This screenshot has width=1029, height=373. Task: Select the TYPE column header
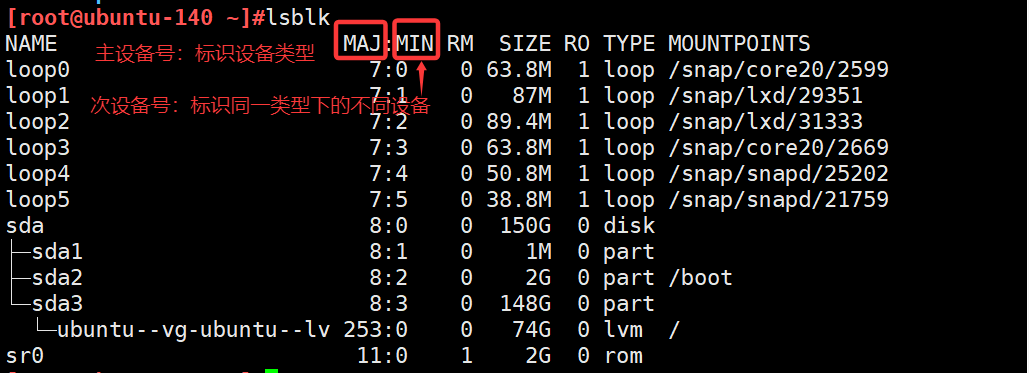click(x=629, y=43)
